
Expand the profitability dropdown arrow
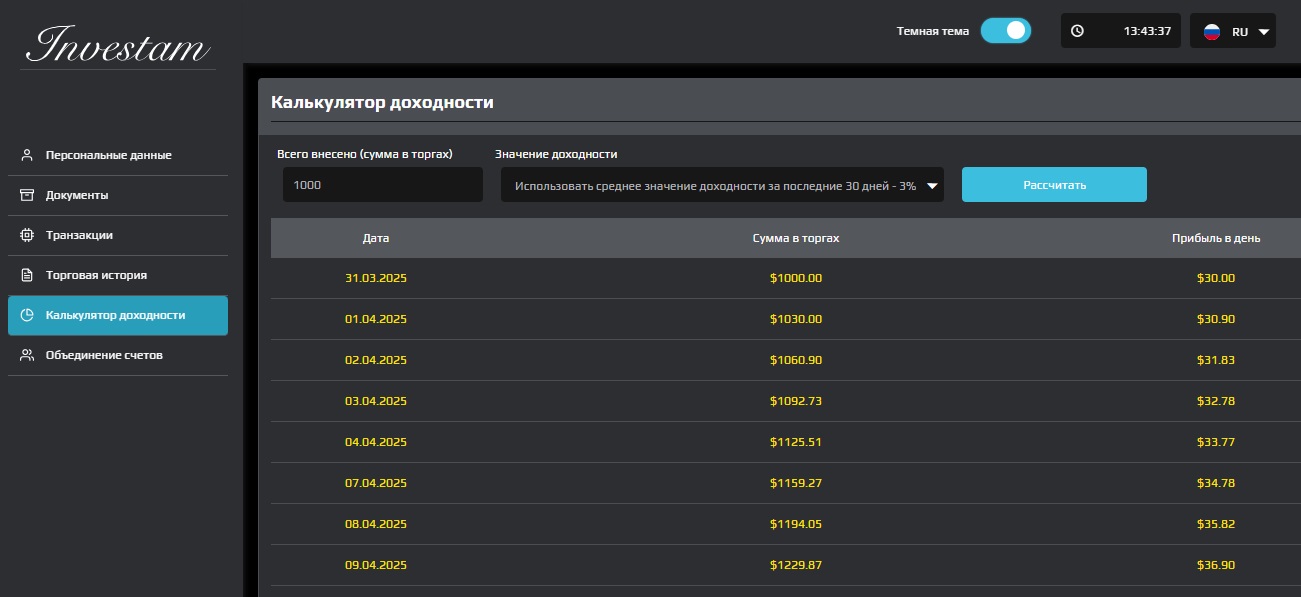[932, 184]
